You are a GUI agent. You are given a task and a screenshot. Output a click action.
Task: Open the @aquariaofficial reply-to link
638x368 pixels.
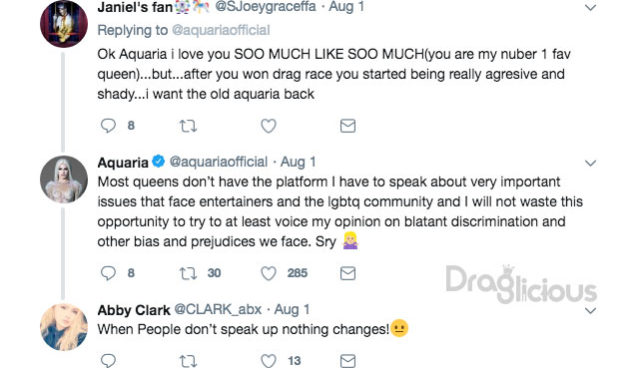pos(221,30)
